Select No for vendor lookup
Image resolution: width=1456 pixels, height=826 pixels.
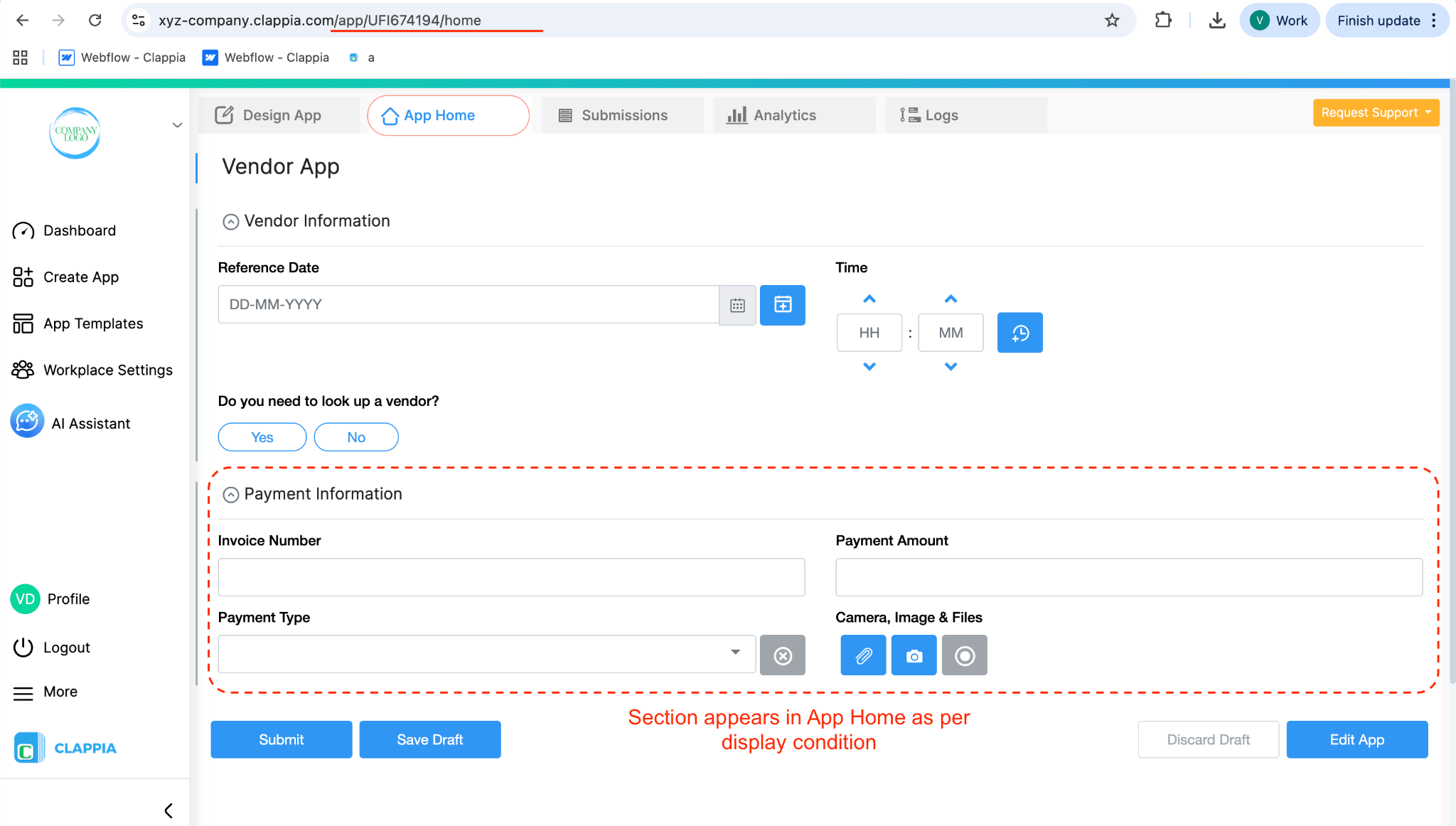click(x=355, y=437)
